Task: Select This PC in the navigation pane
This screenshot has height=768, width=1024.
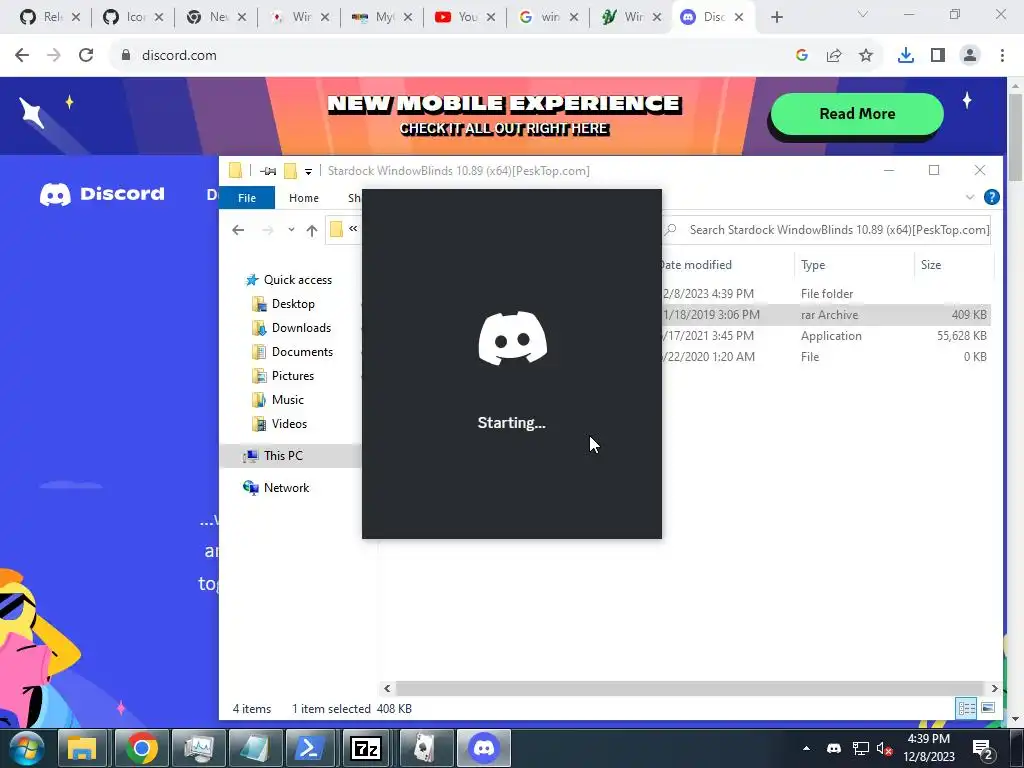Action: tap(283, 456)
